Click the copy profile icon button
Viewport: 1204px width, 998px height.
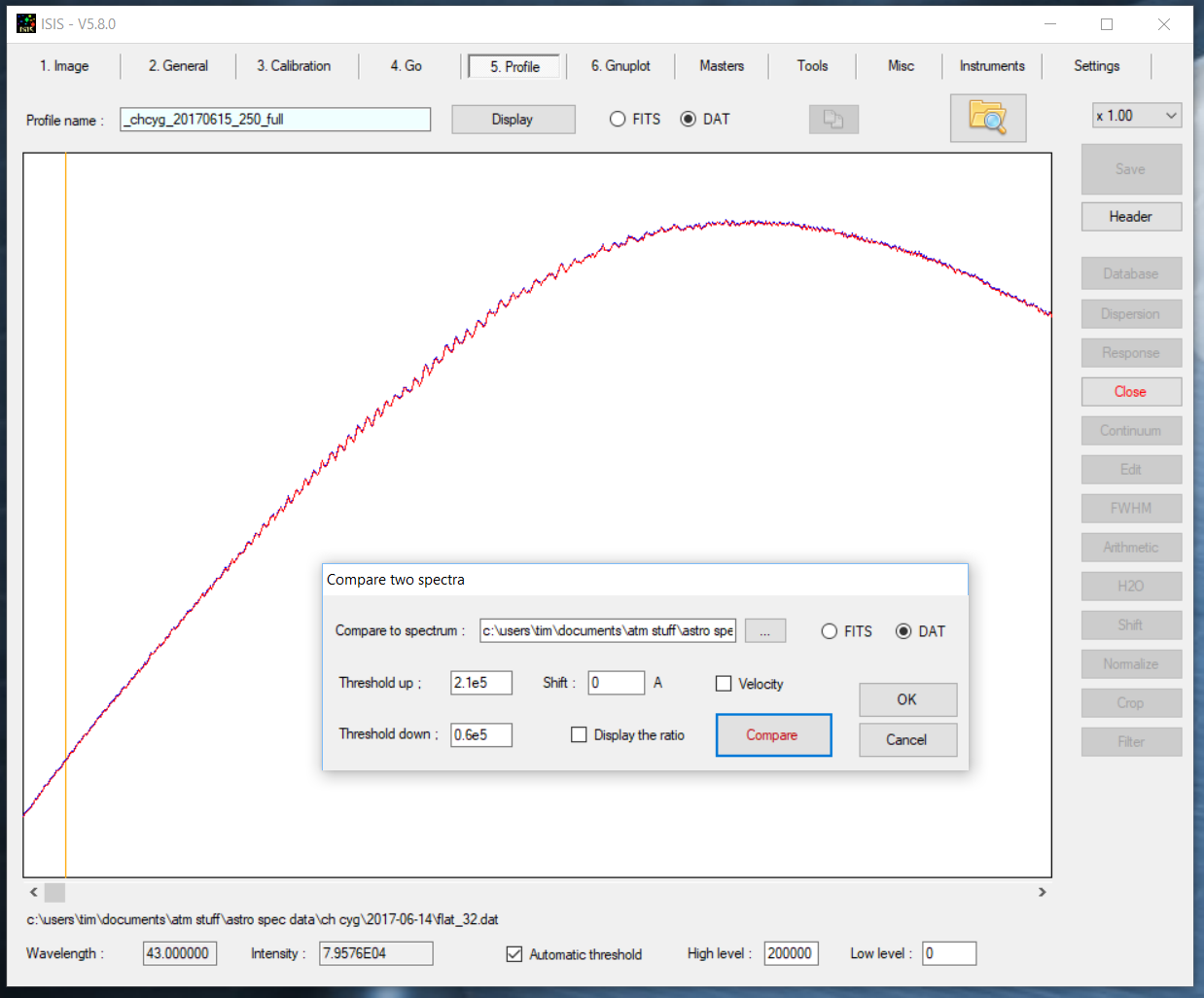point(833,119)
